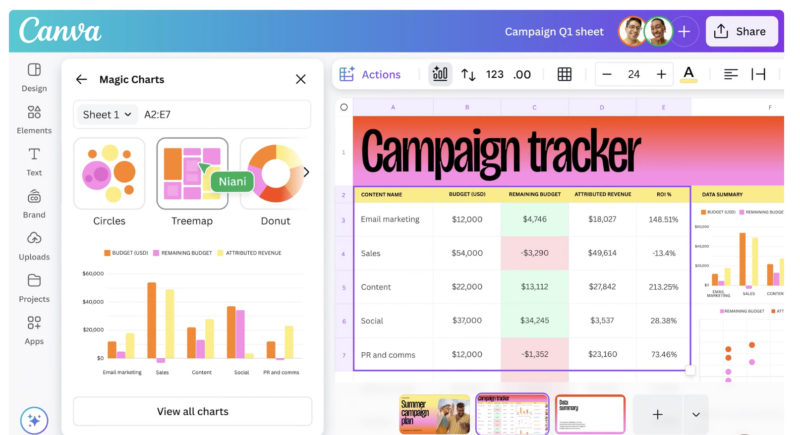The image size is (800, 435).
Task: Open the Projects folder panel
Action: pyautogui.click(x=34, y=288)
